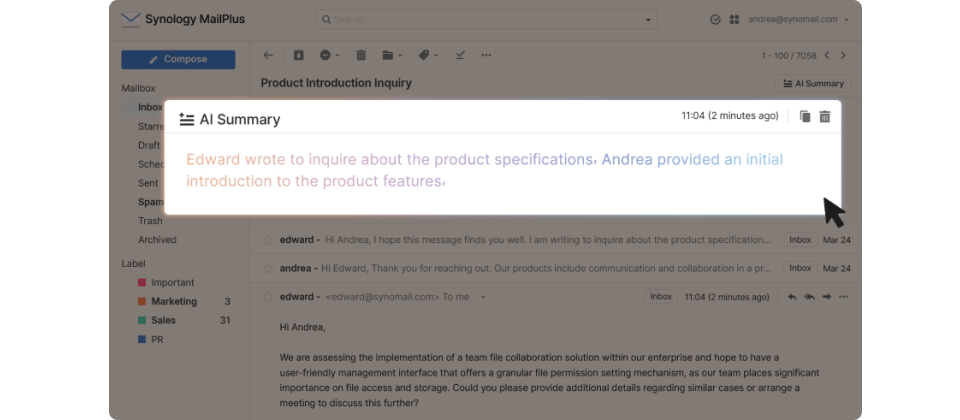Select the Marketing label with orange swatch

pyautogui.click(x=173, y=301)
